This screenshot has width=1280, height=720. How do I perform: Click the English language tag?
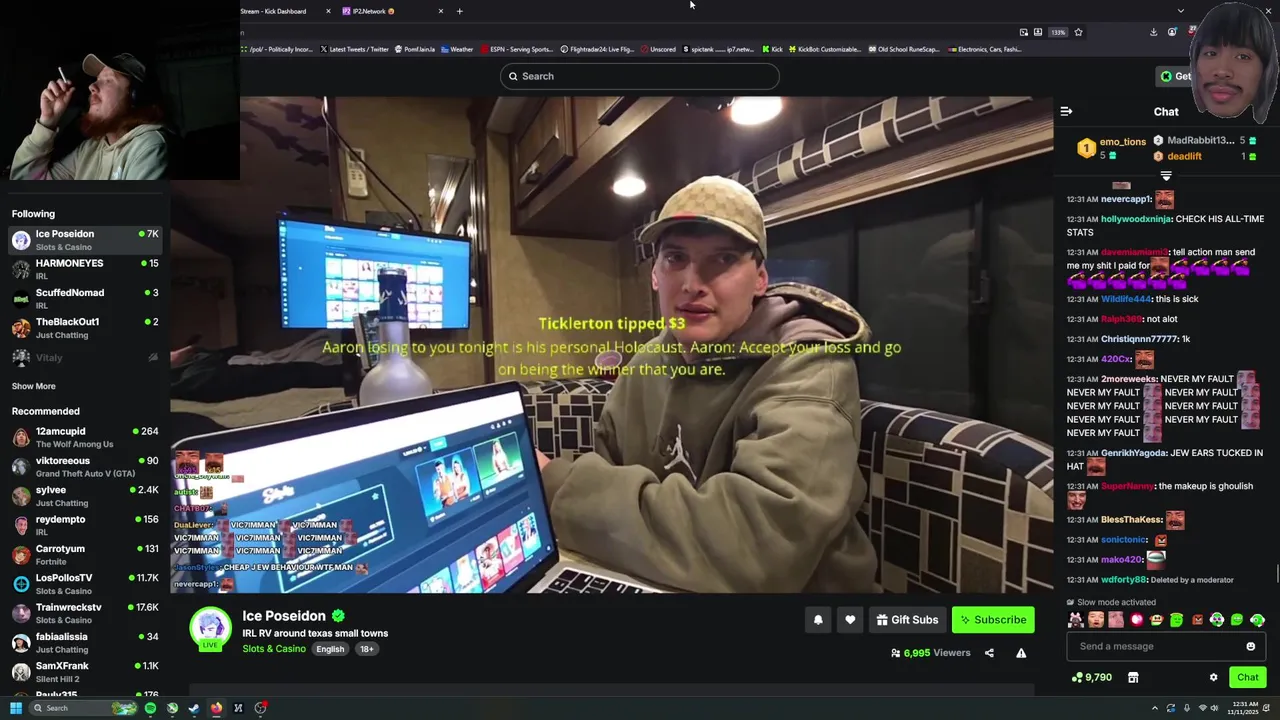(x=330, y=649)
